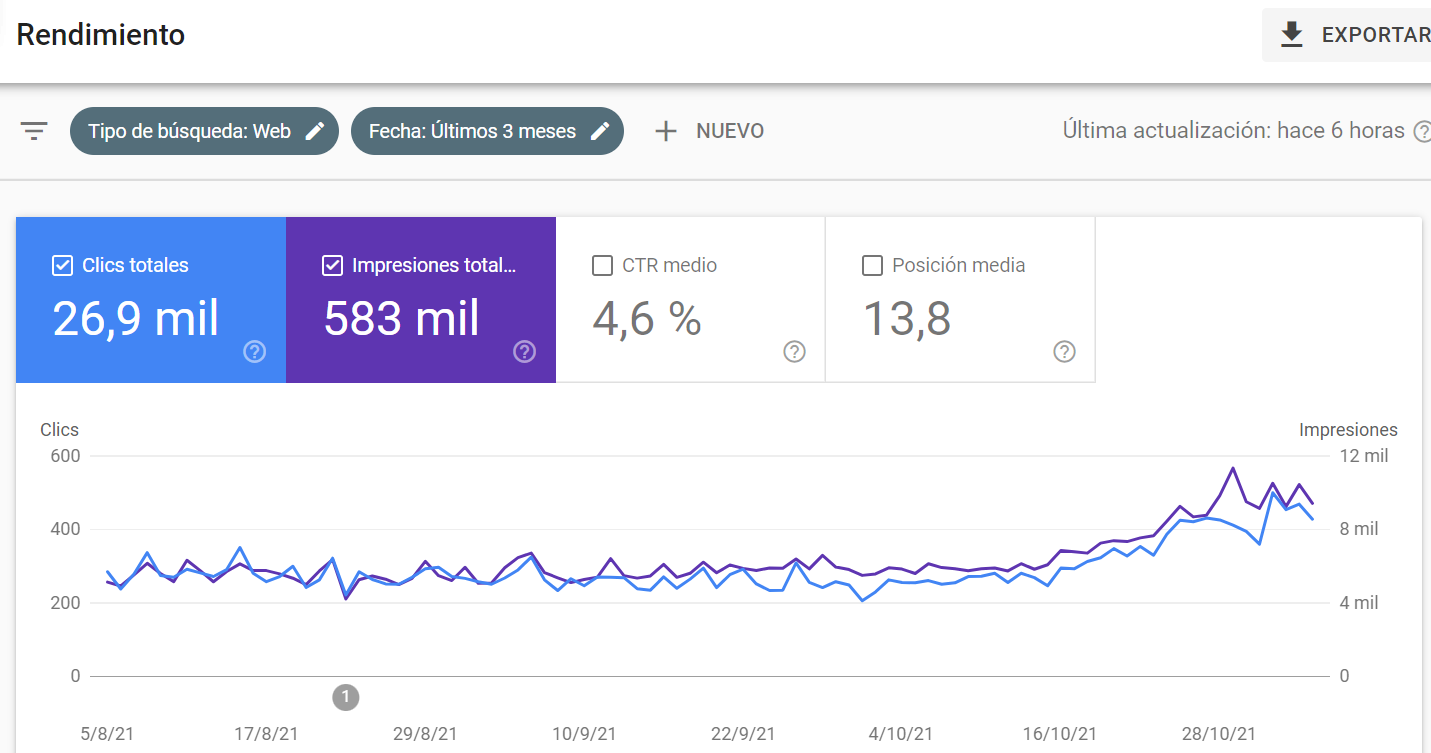This screenshot has height=753, width=1431.
Task: Click 'Última actualización: hace 6 horas' text
Action: pos(1234,131)
